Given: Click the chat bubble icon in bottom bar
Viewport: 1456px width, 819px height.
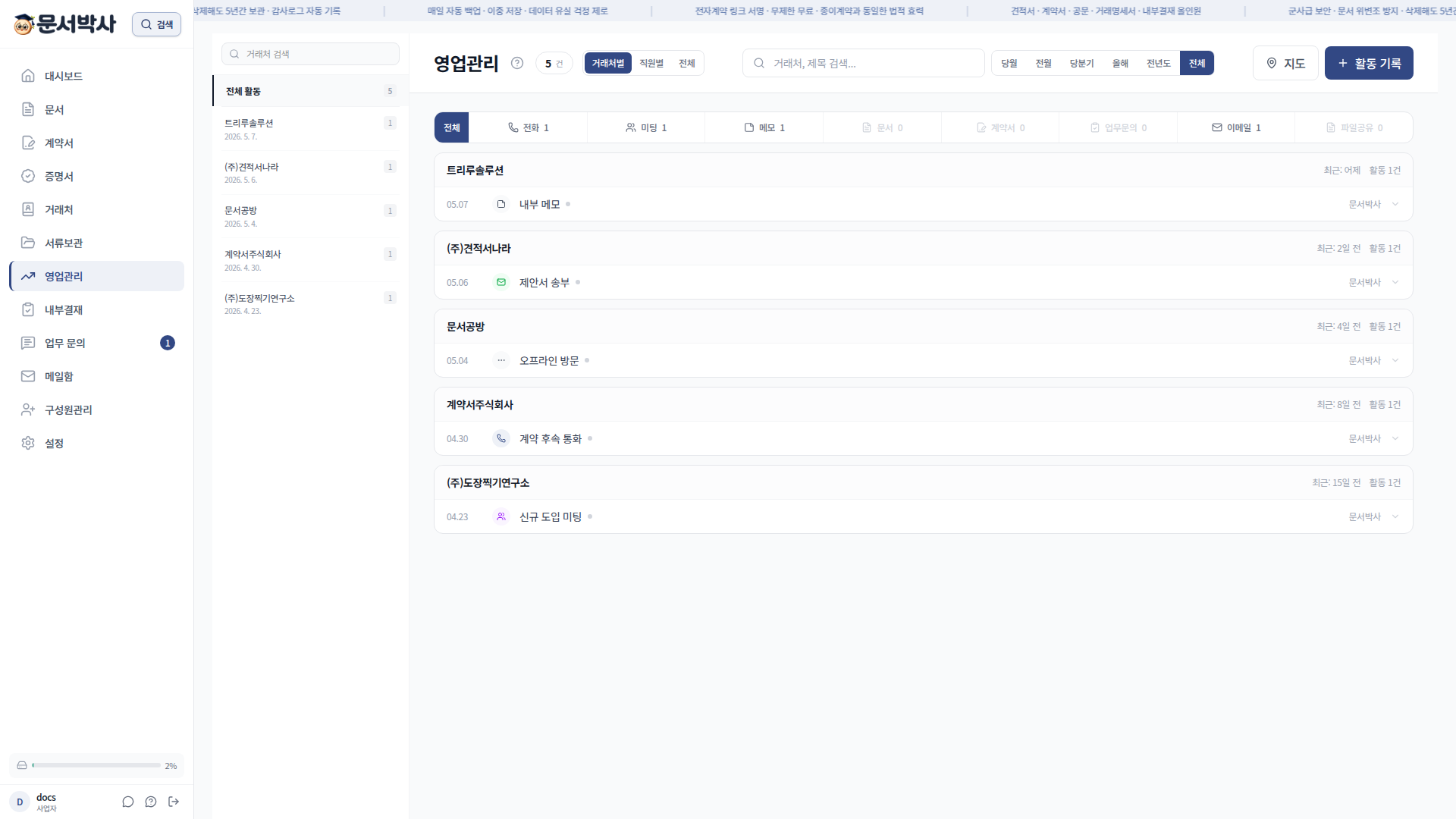Looking at the screenshot, I should pyautogui.click(x=128, y=802).
